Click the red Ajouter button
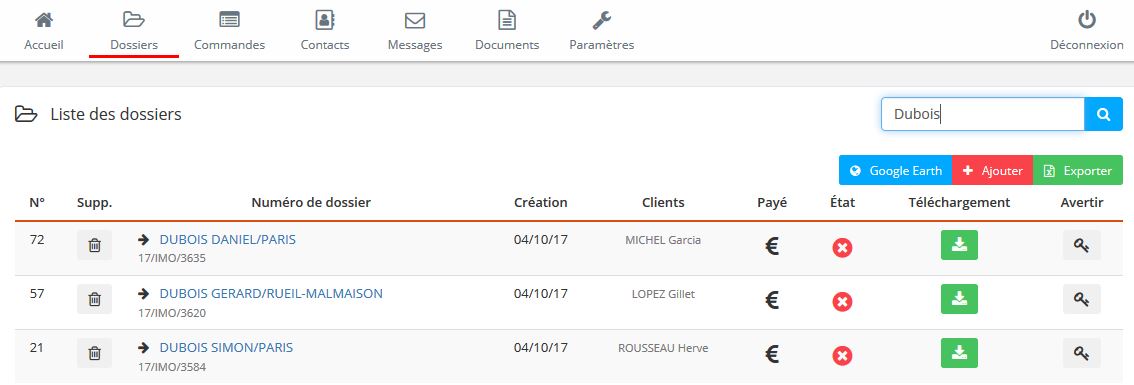This screenshot has width=1134, height=385. (x=992, y=171)
